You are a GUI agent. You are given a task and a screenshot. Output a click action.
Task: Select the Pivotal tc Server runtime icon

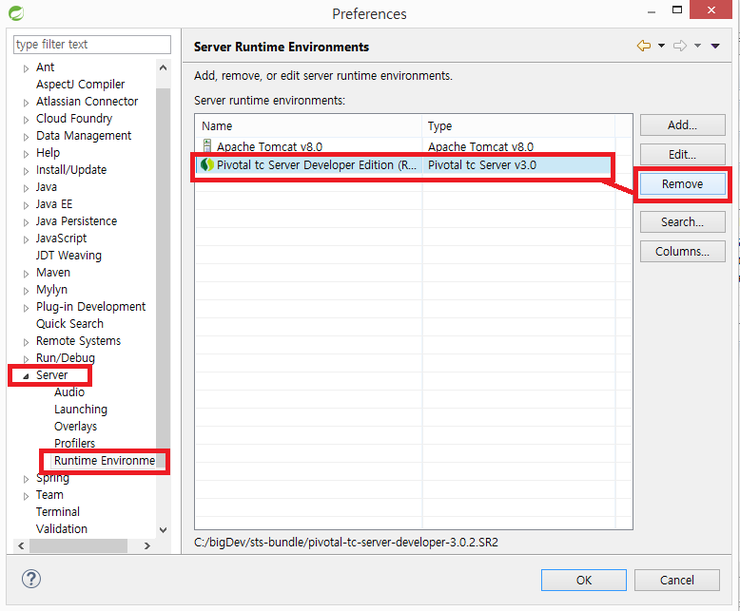coord(207,165)
